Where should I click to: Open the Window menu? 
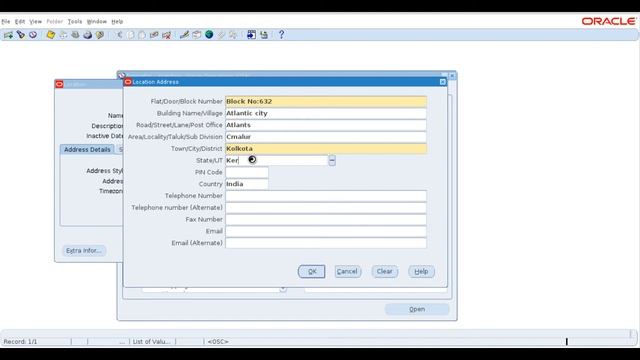point(97,22)
